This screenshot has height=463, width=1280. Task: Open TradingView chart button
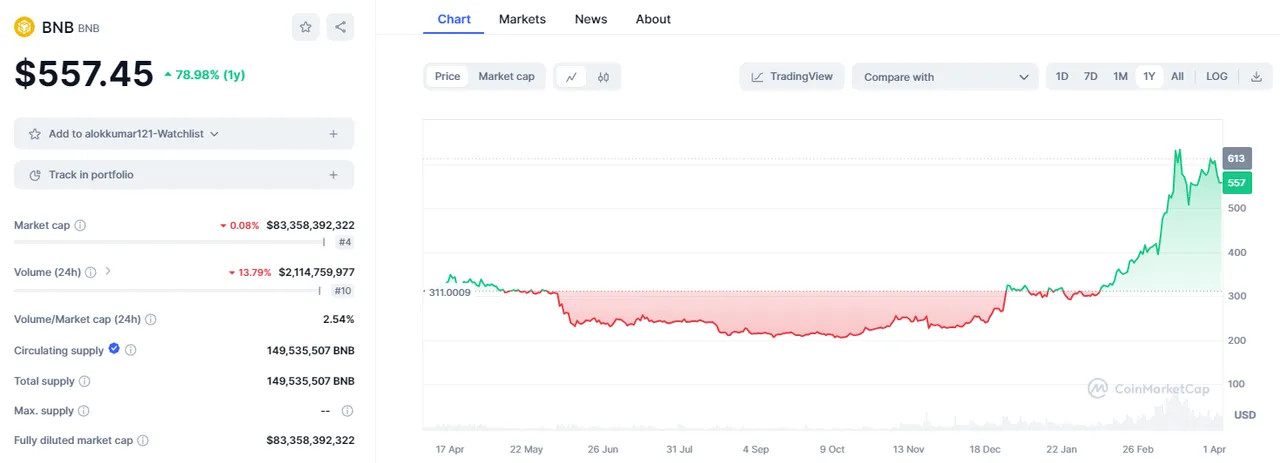click(792, 77)
